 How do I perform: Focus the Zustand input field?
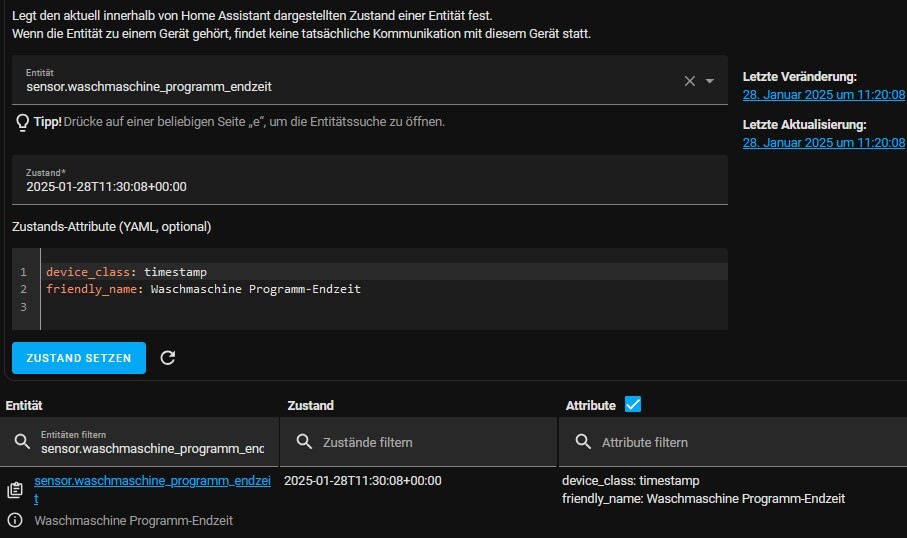[370, 180]
